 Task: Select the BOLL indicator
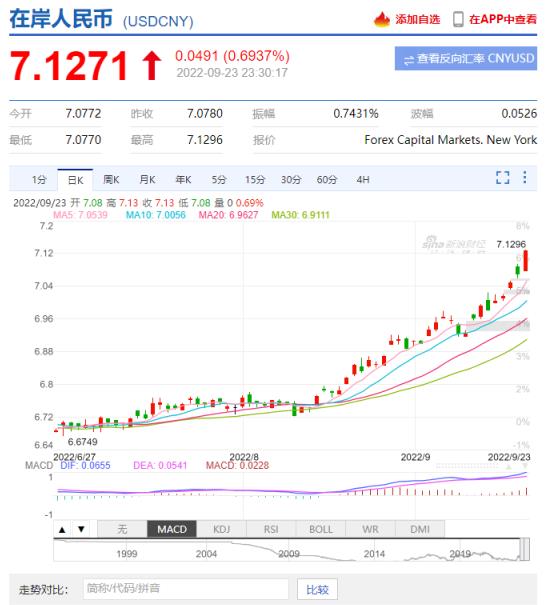(x=321, y=529)
